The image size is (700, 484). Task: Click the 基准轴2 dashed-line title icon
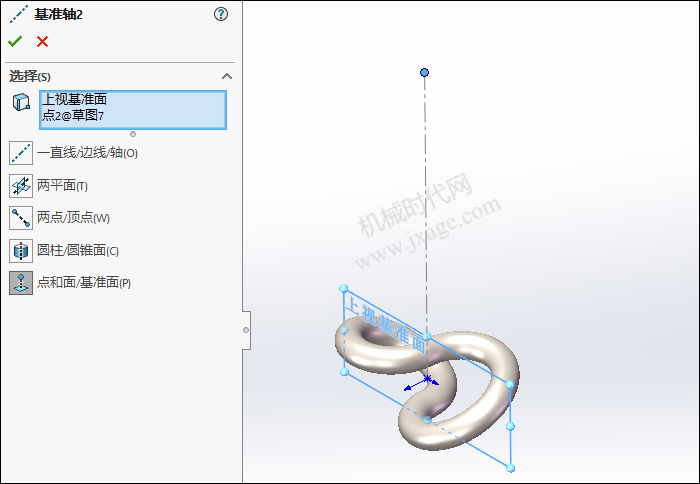(19, 15)
